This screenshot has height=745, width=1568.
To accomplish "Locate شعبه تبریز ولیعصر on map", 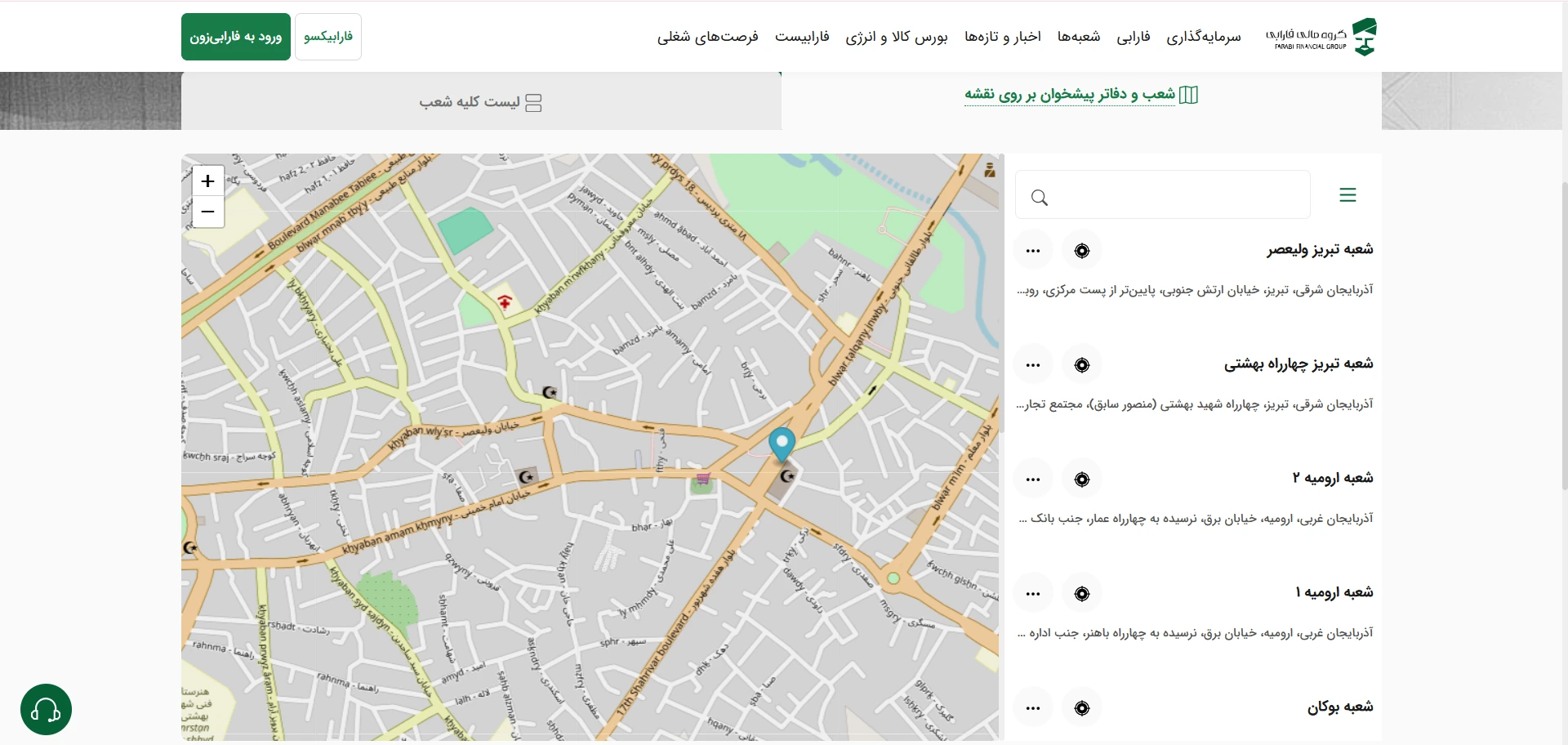I will point(1082,250).
